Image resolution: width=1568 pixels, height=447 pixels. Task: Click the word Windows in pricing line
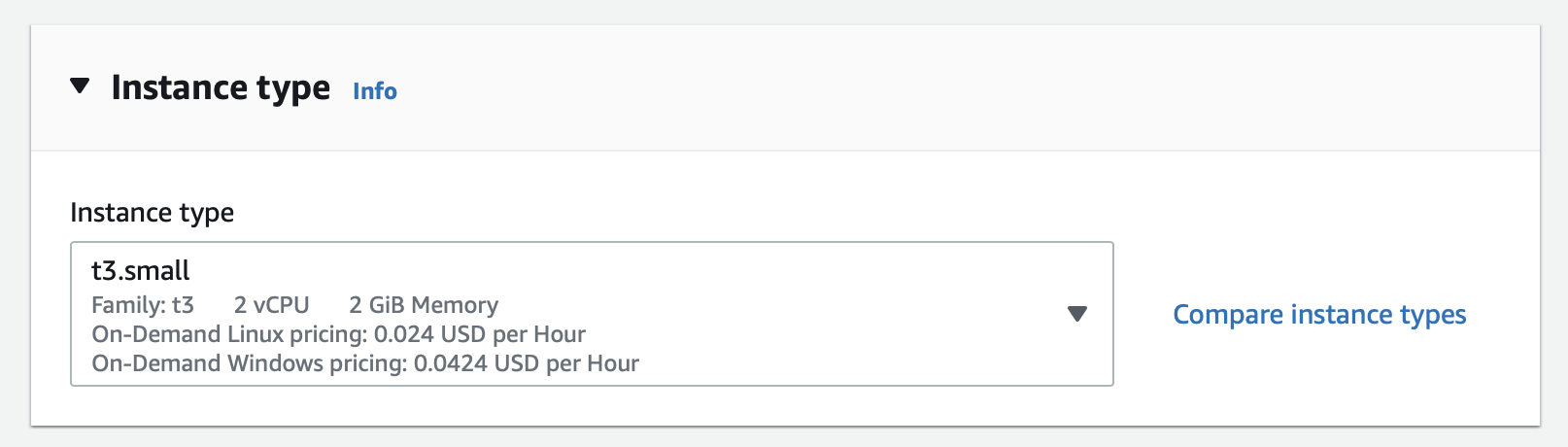[275, 363]
